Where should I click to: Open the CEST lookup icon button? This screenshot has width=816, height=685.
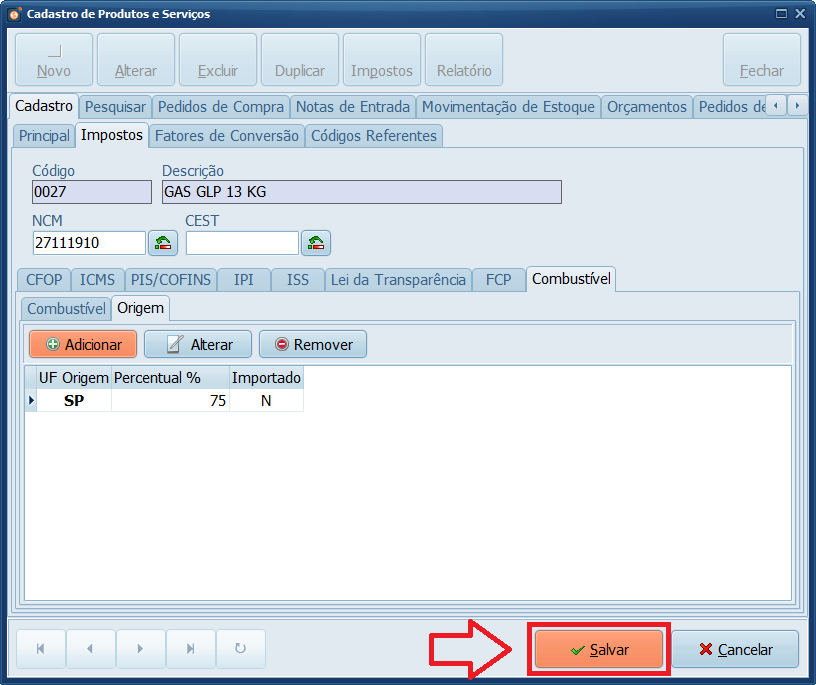point(316,243)
